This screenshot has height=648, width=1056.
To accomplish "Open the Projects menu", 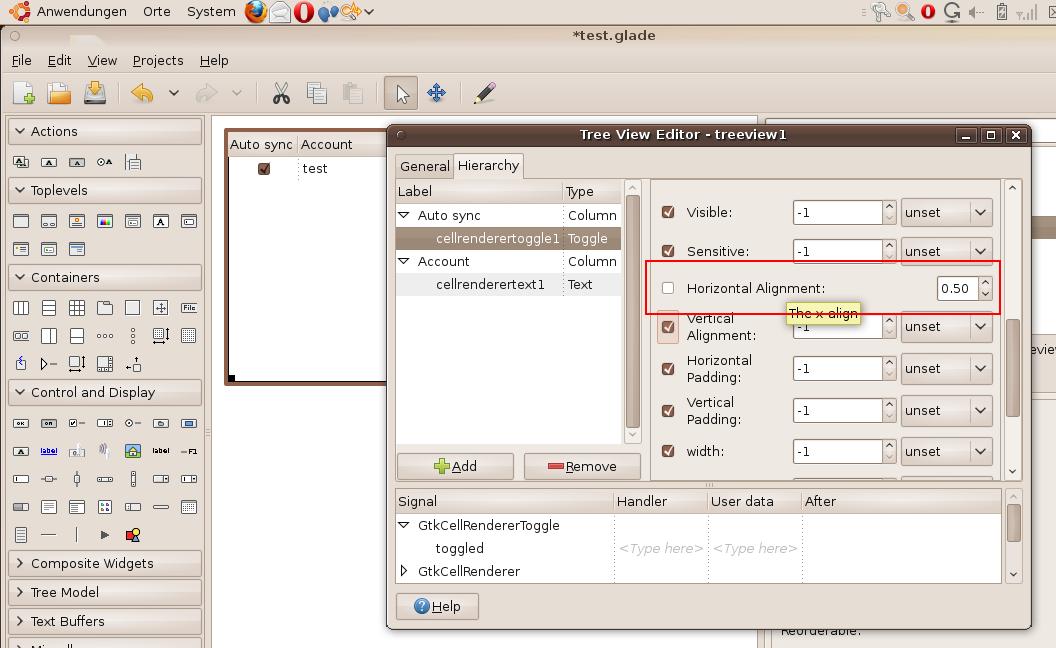I will [x=158, y=60].
